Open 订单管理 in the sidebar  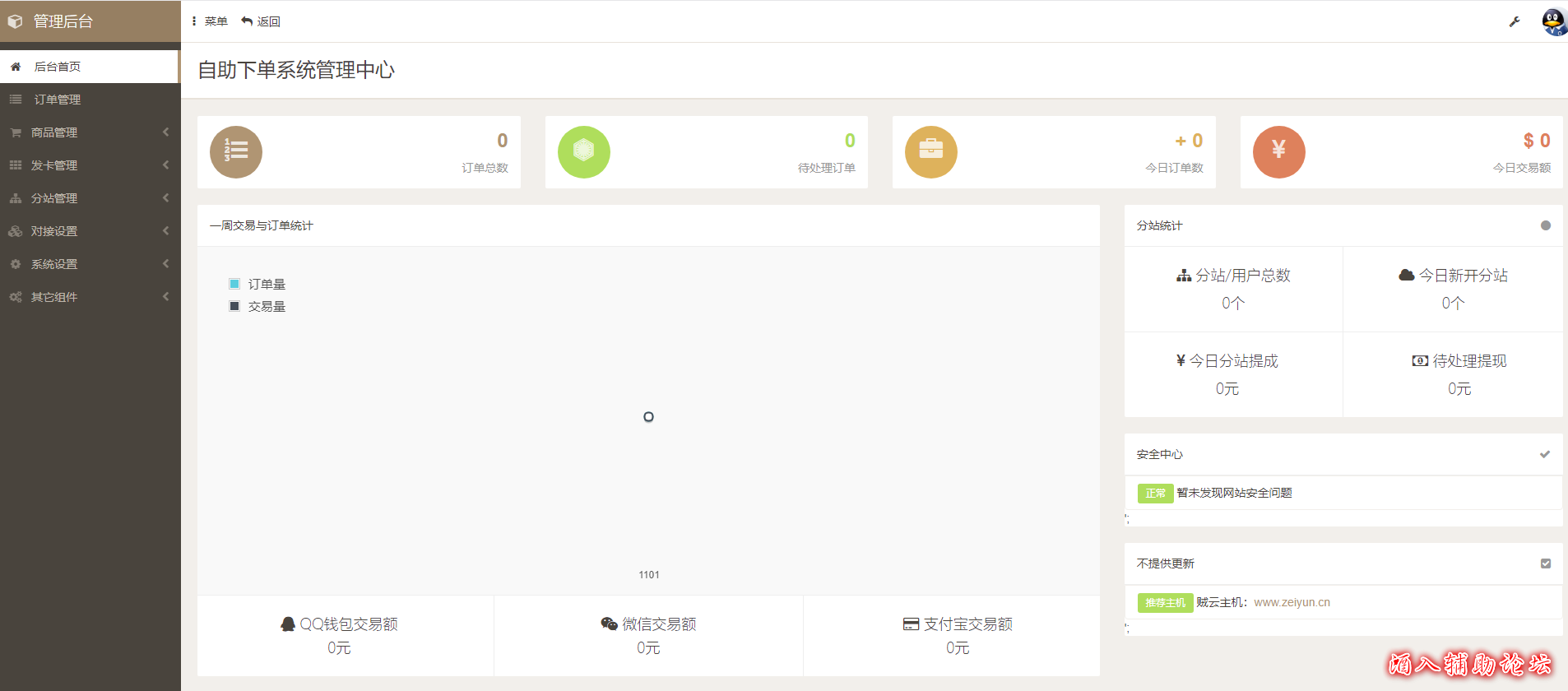[58, 100]
